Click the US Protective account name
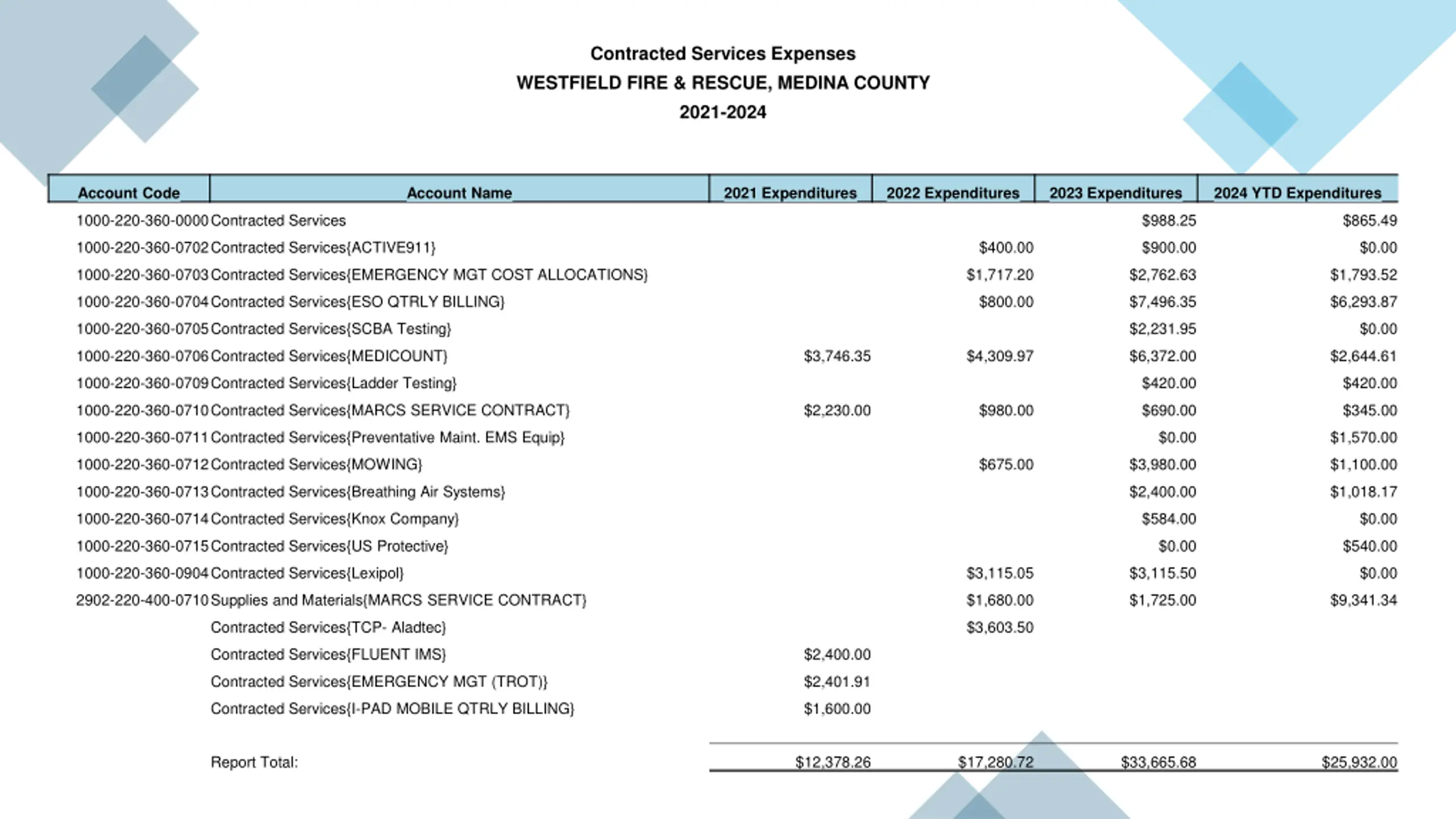This screenshot has height=819, width=1456. pos(330,547)
